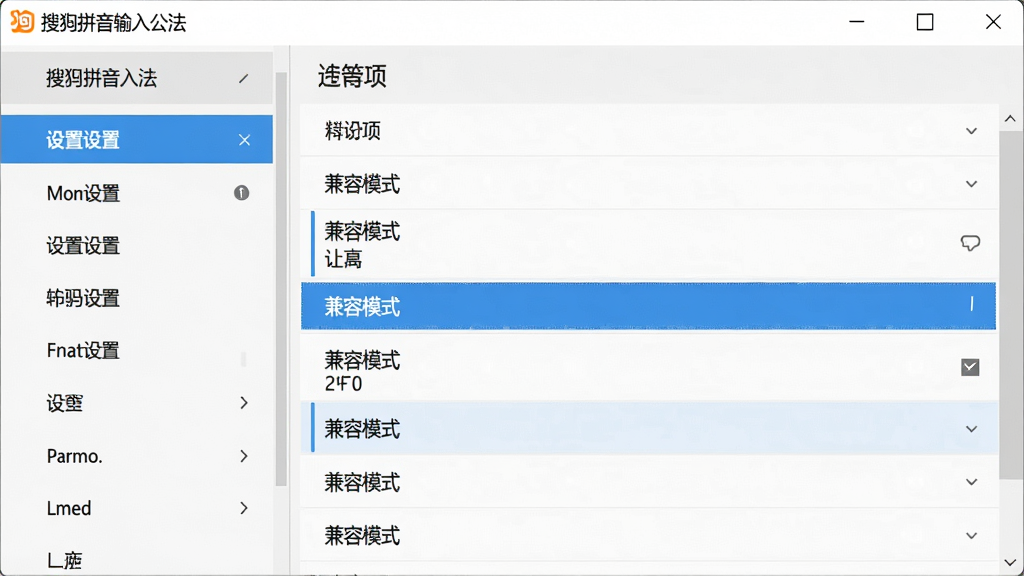Click the scroll down arrow of right scrollbar
This screenshot has width=1024, height=576.
tap(1010, 562)
